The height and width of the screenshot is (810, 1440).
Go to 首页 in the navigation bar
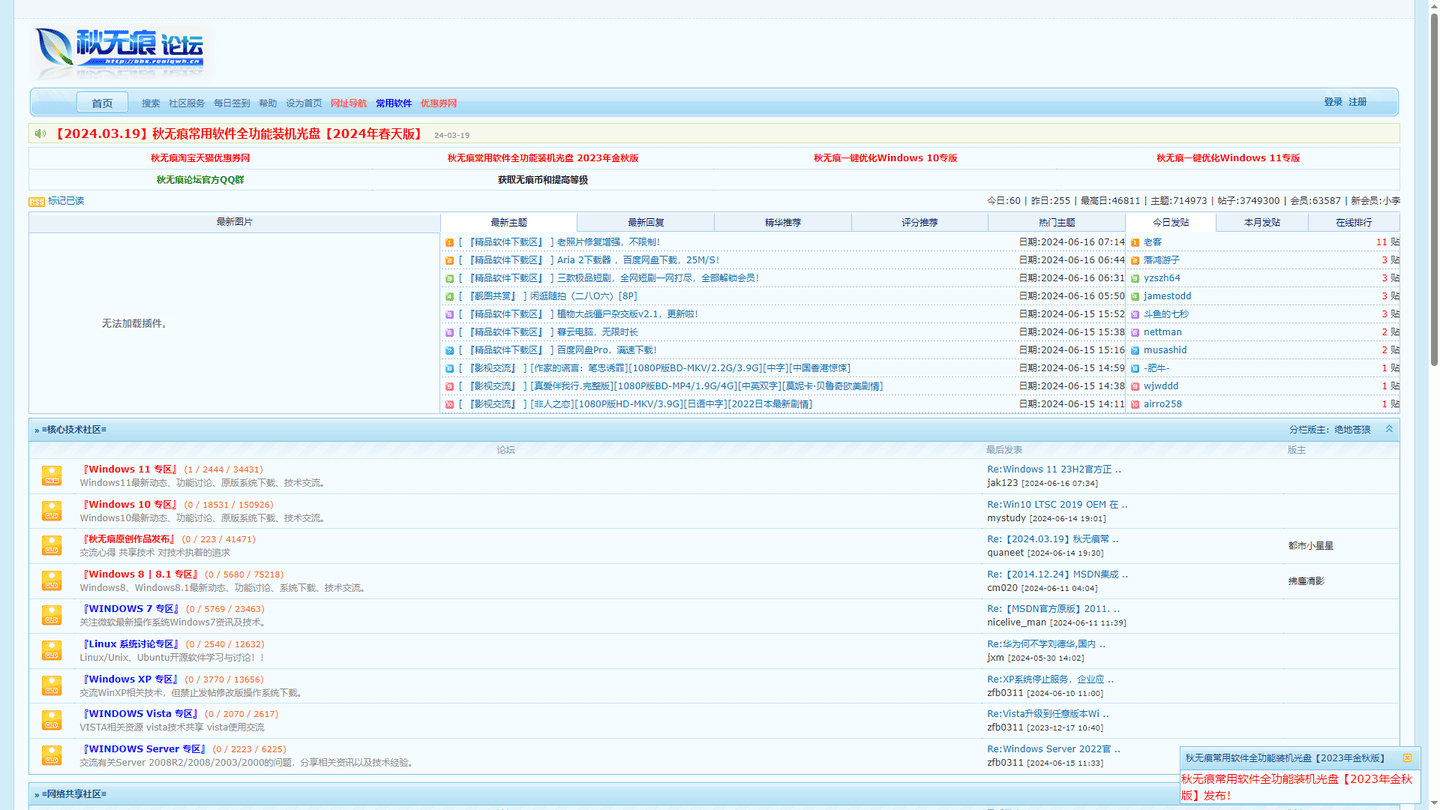[102, 103]
